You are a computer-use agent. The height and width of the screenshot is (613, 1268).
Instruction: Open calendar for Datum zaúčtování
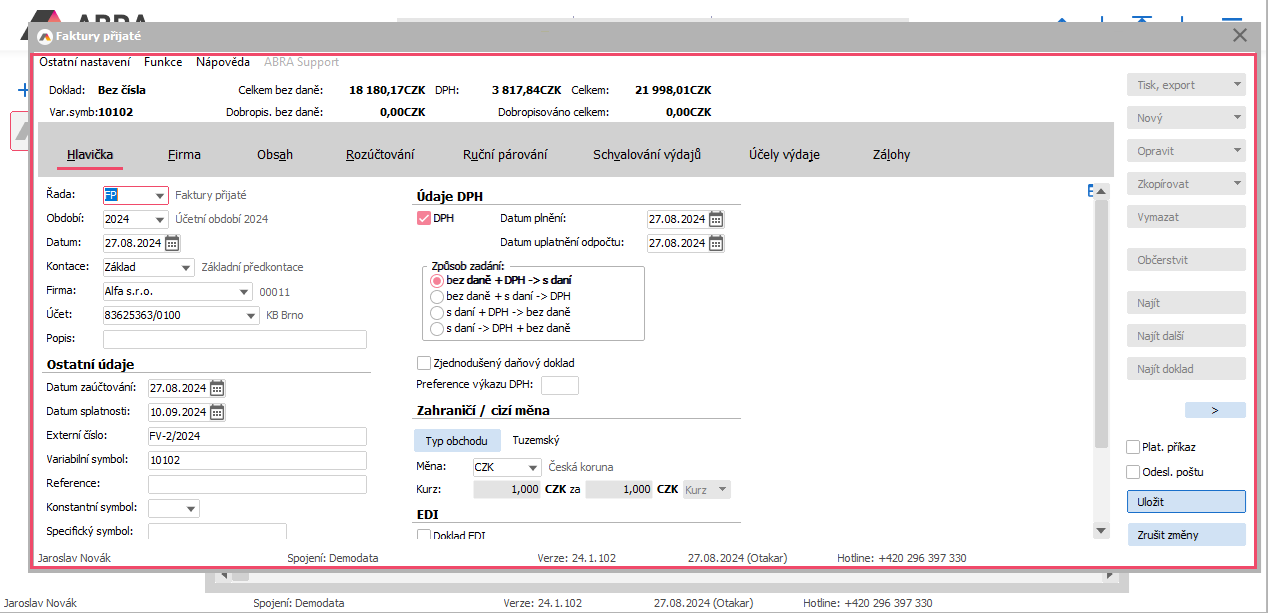(x=217, y=388)
